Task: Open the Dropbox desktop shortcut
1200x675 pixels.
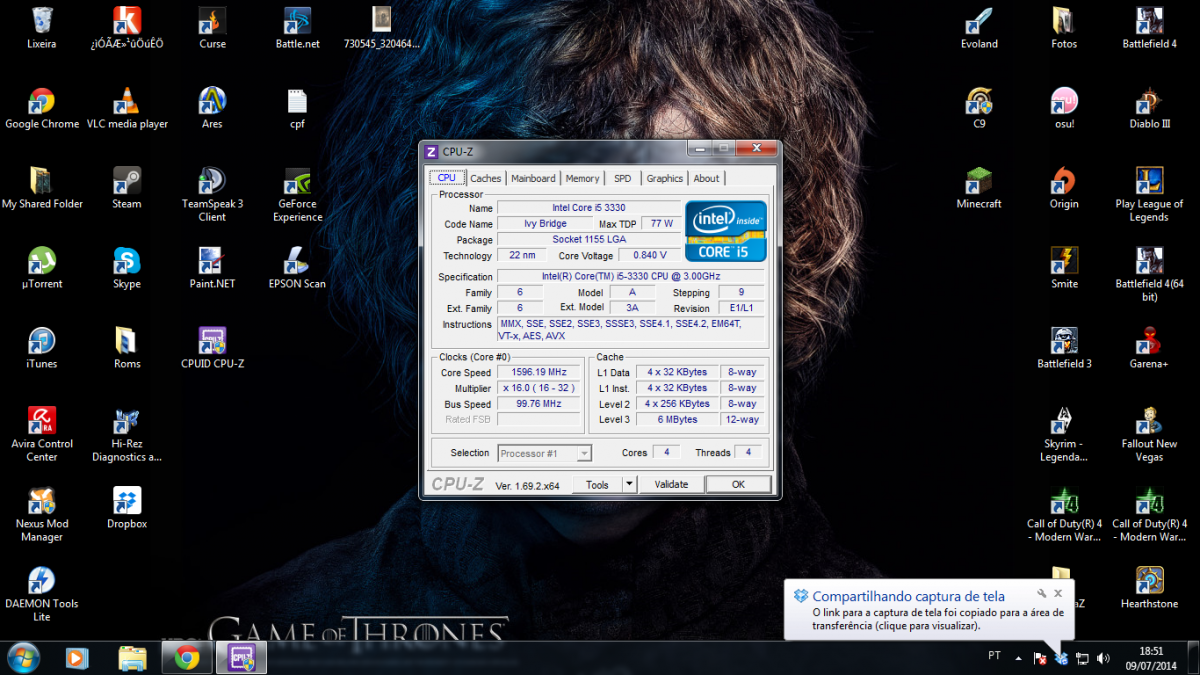Action: point(127,507)
